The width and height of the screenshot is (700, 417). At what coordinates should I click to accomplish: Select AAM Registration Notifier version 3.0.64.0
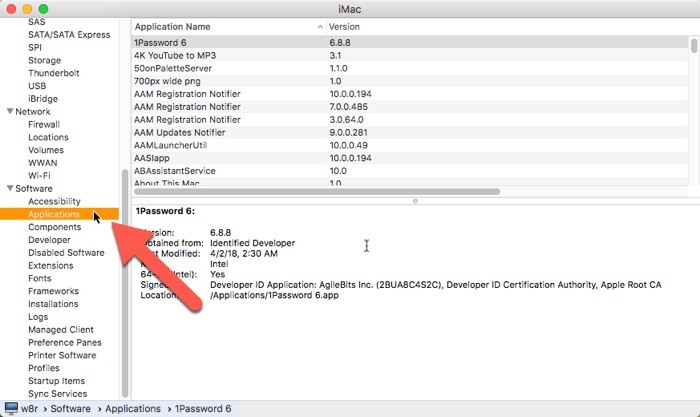tap(410, 120)
